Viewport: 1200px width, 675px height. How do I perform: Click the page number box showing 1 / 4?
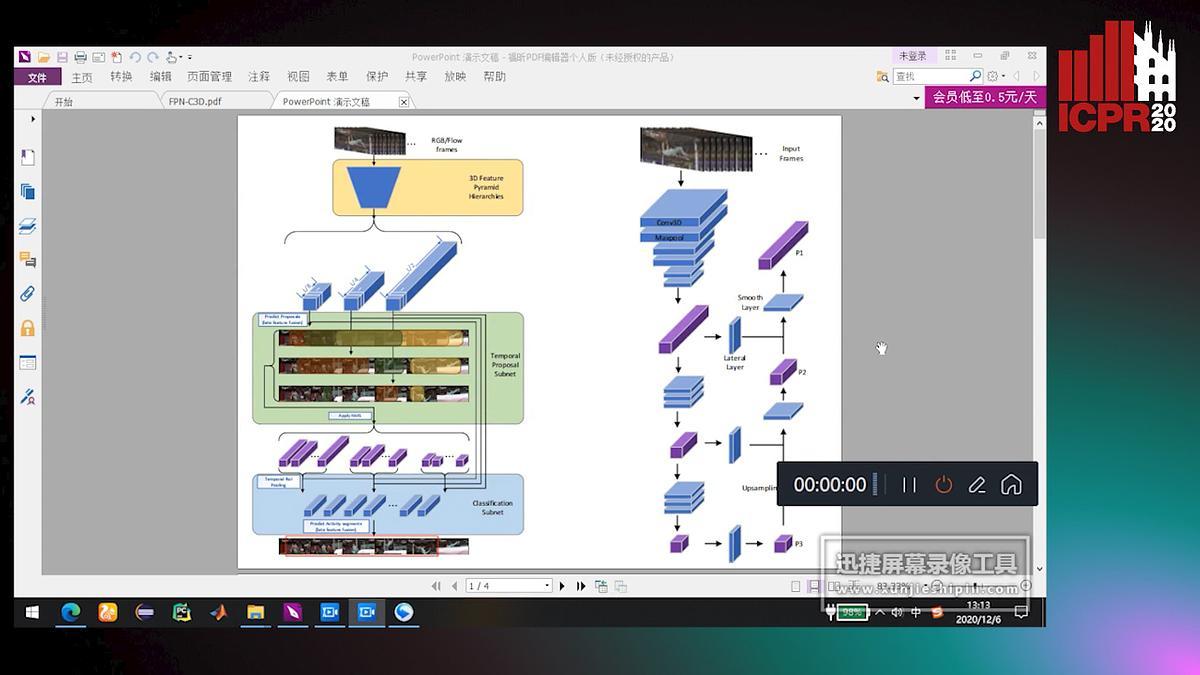coord(509,586)
